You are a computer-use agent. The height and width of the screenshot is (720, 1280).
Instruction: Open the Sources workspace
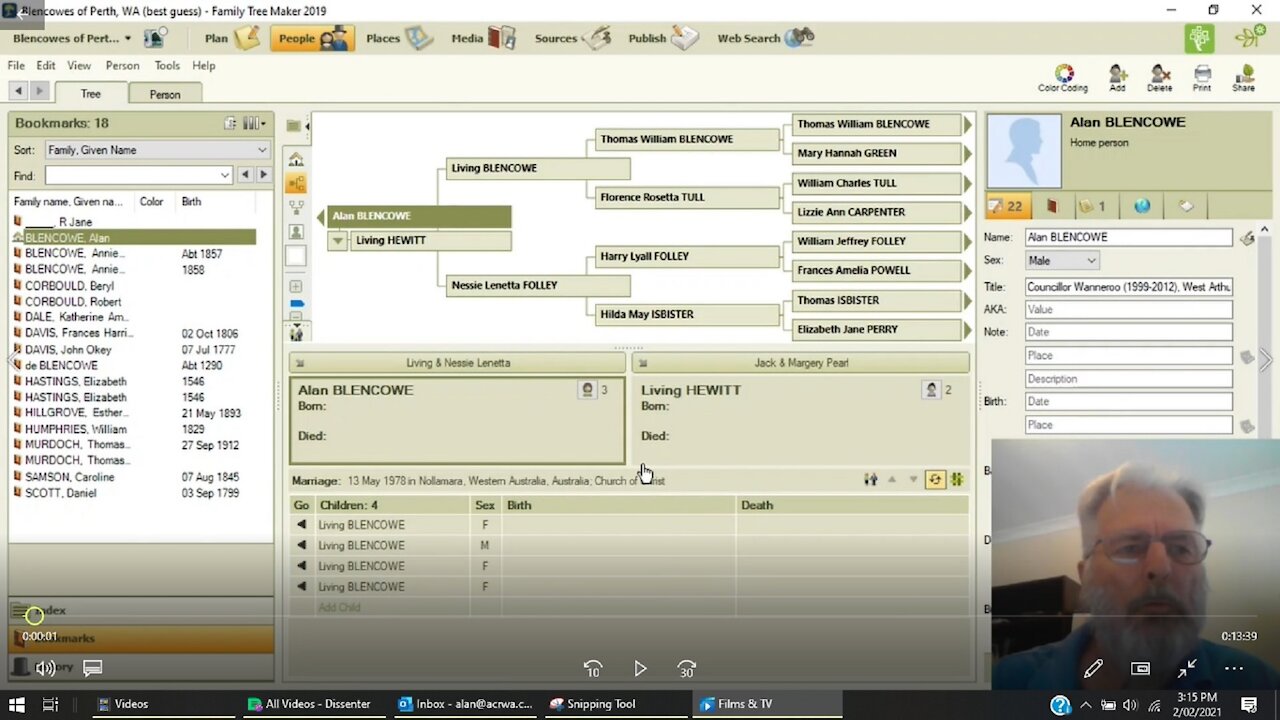(x=573, y=38)
